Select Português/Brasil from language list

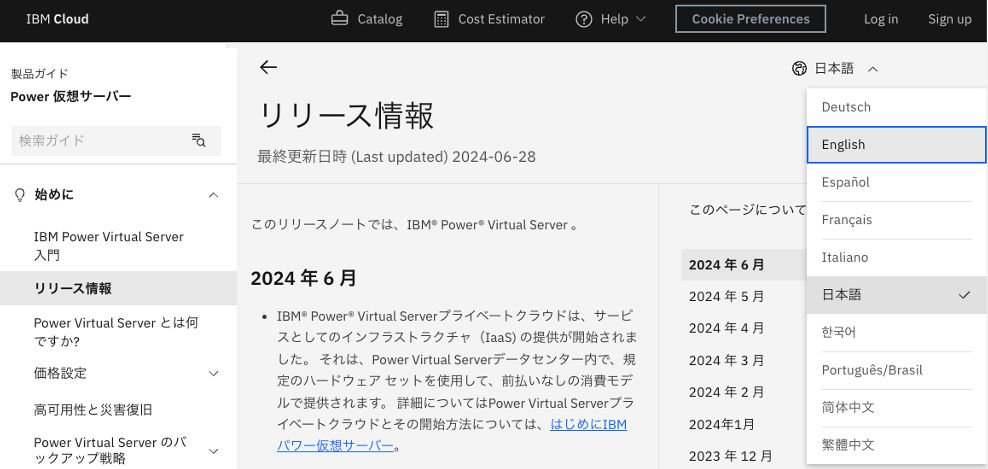(x=897, y=370)
